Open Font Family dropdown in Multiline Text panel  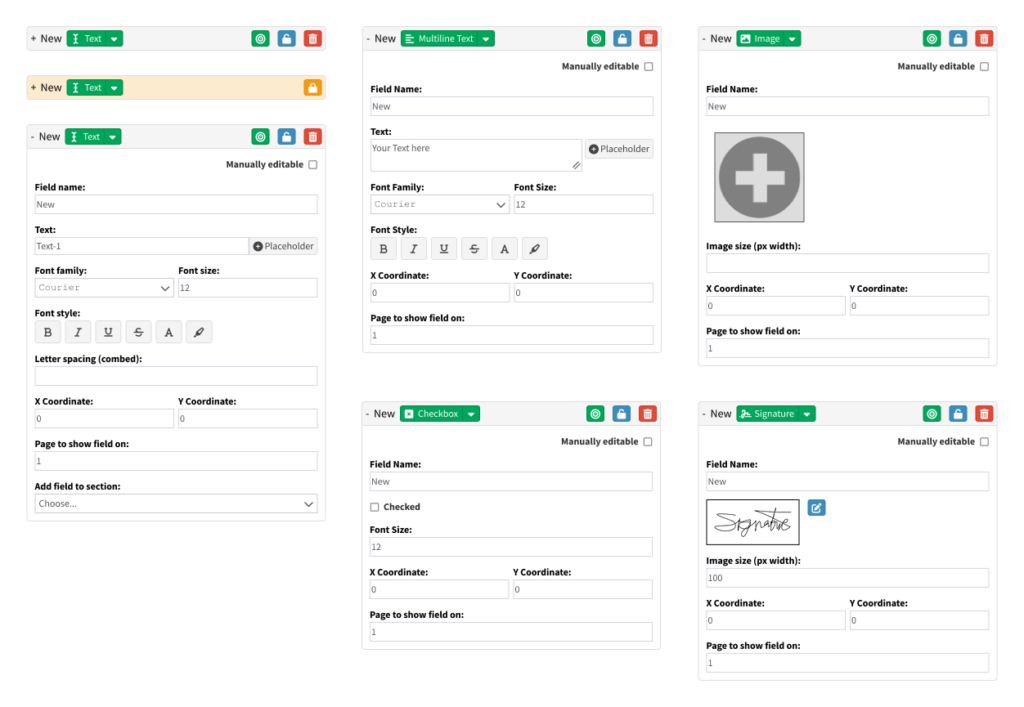pyautogui.click(x=440, y=204)
